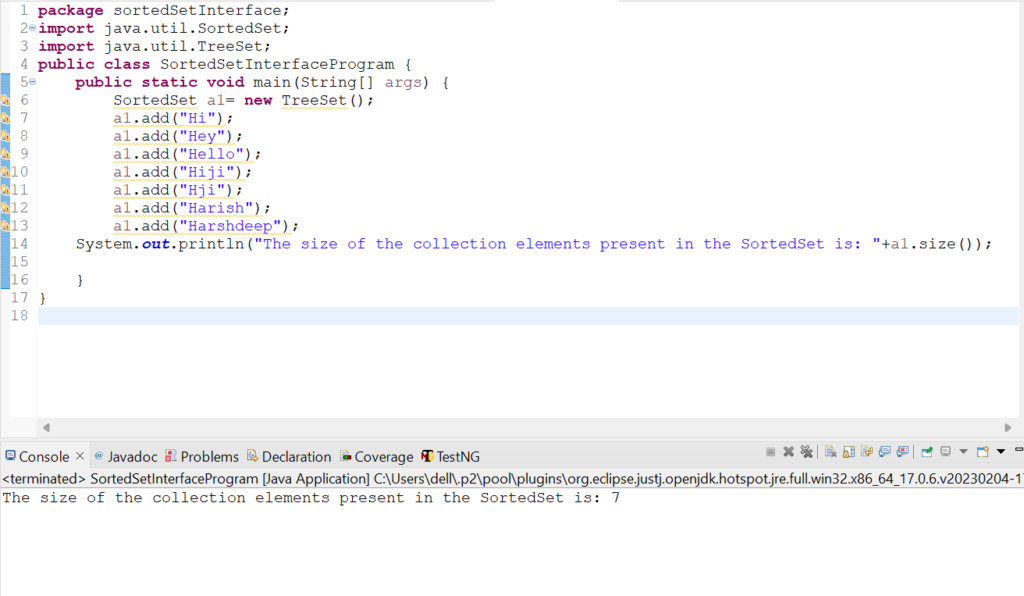
Task: Click 'println' on line 14
Action: point(211,243)
